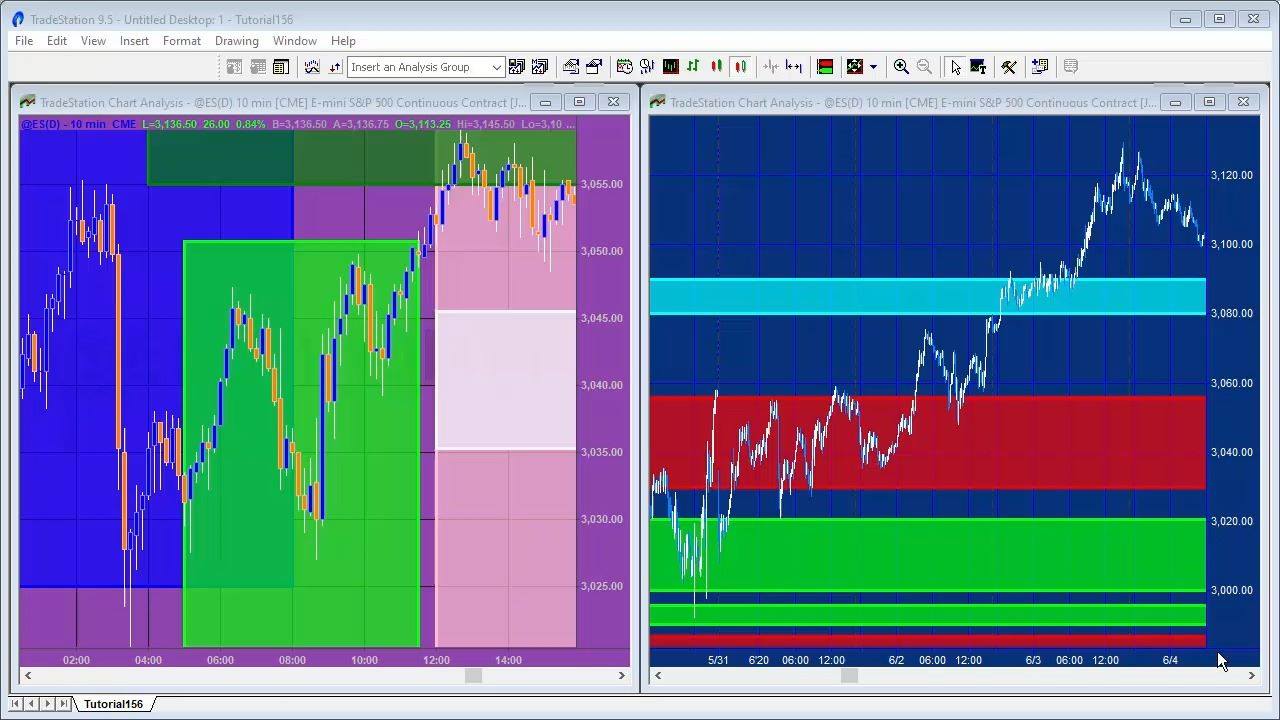Open the Format menu

point(181,41)
